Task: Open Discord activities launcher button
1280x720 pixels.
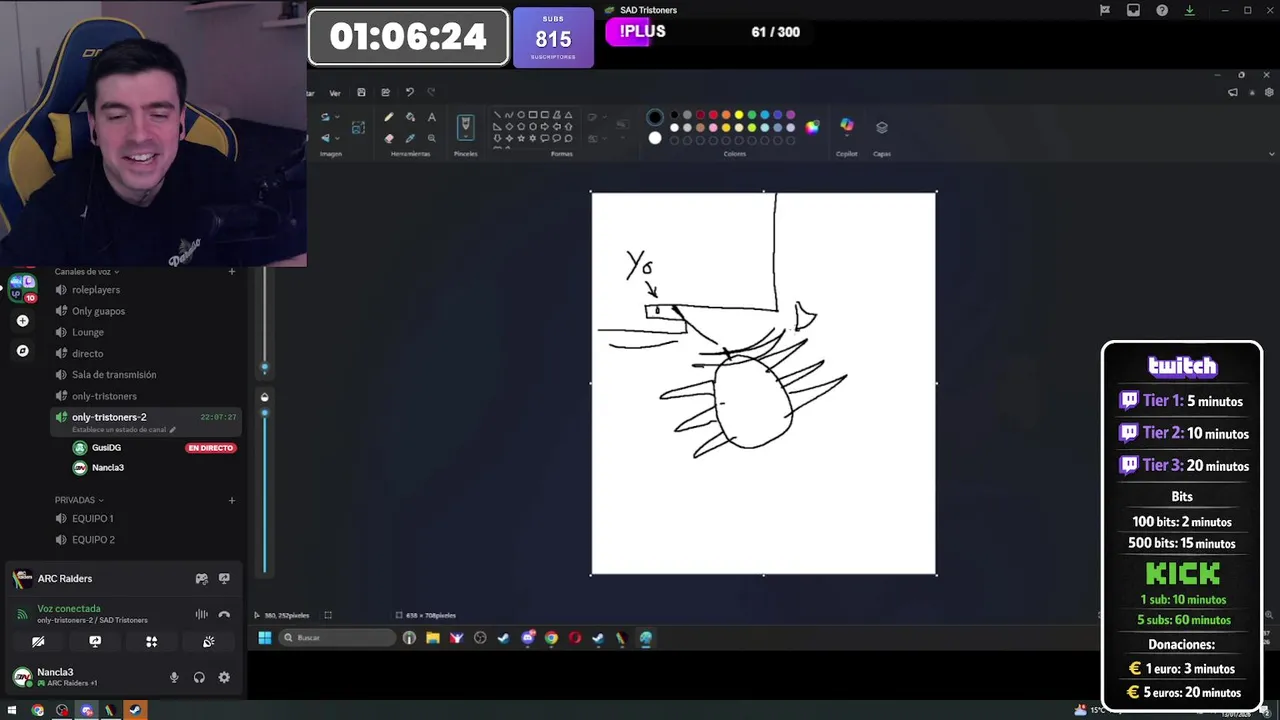Action: (151, 642)
